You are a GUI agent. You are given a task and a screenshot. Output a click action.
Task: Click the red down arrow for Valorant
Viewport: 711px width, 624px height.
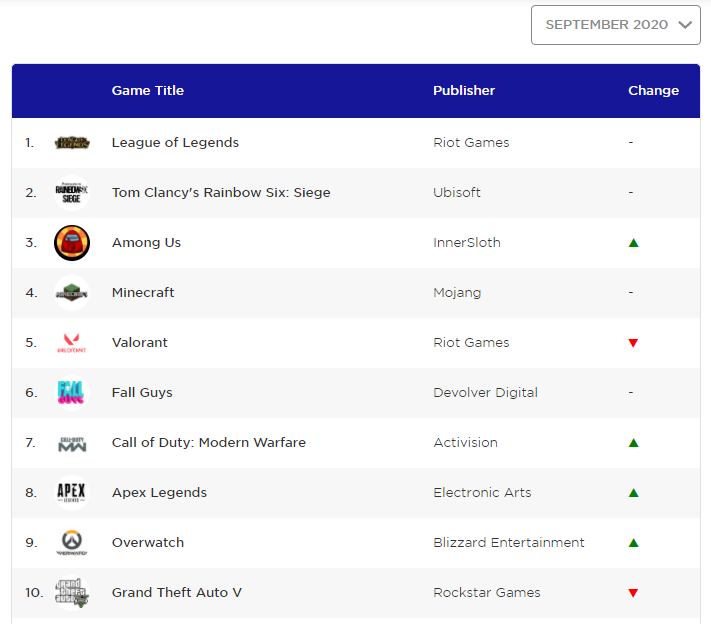(633, 343)
